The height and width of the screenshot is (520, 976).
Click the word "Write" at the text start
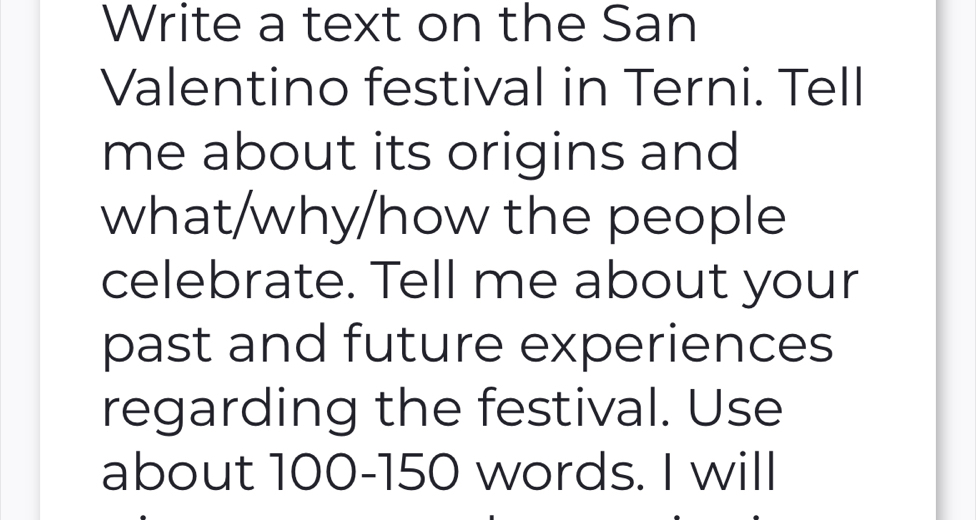pos(171,25)
